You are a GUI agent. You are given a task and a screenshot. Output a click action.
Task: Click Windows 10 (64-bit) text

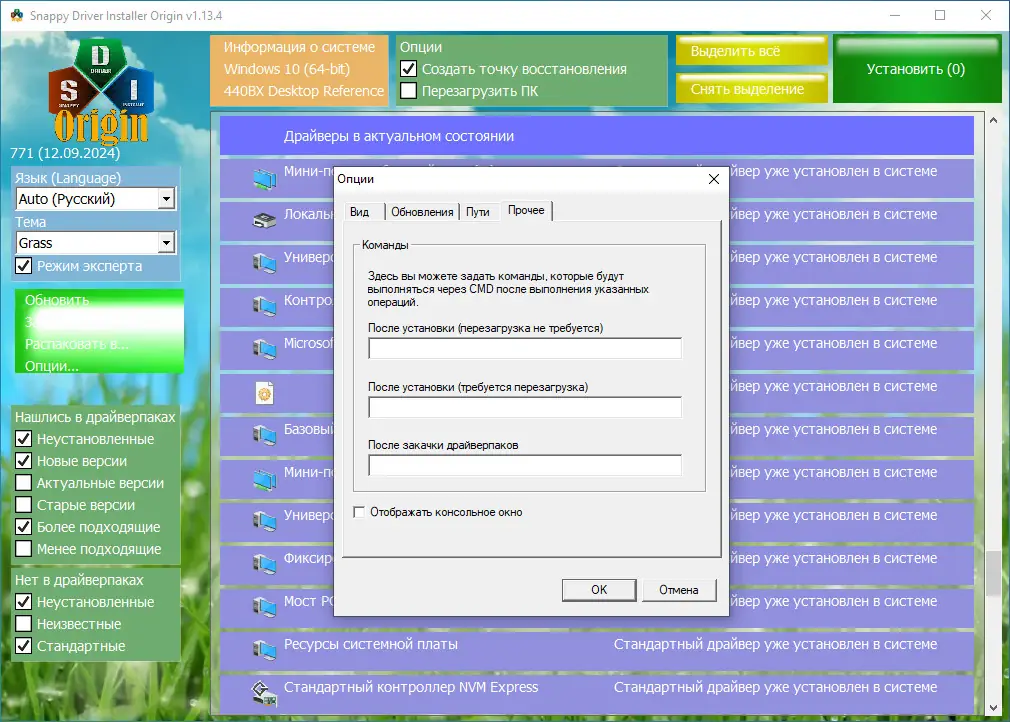pos(287,69)
